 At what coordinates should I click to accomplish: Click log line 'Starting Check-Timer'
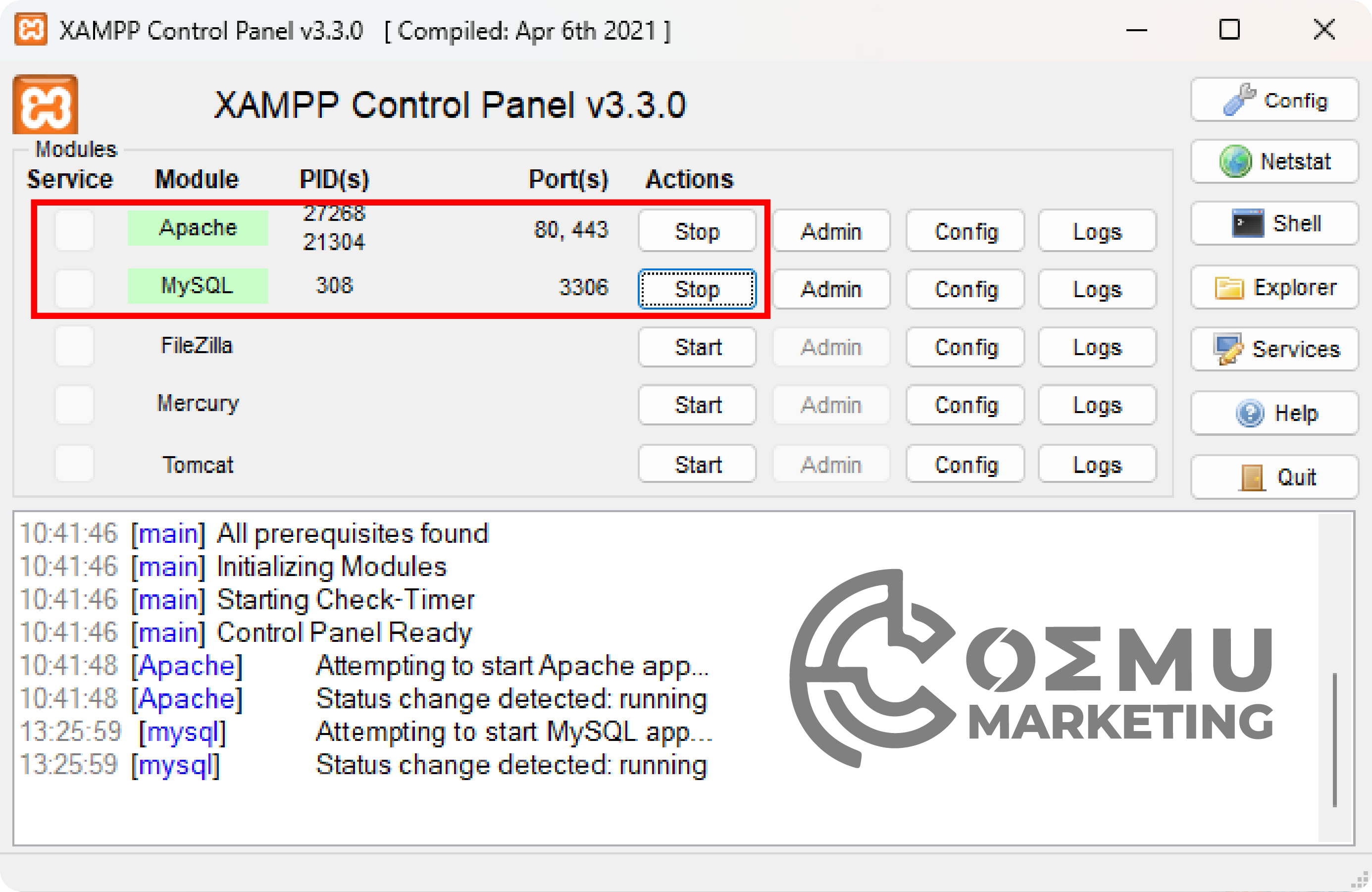[x=345, y=600]
